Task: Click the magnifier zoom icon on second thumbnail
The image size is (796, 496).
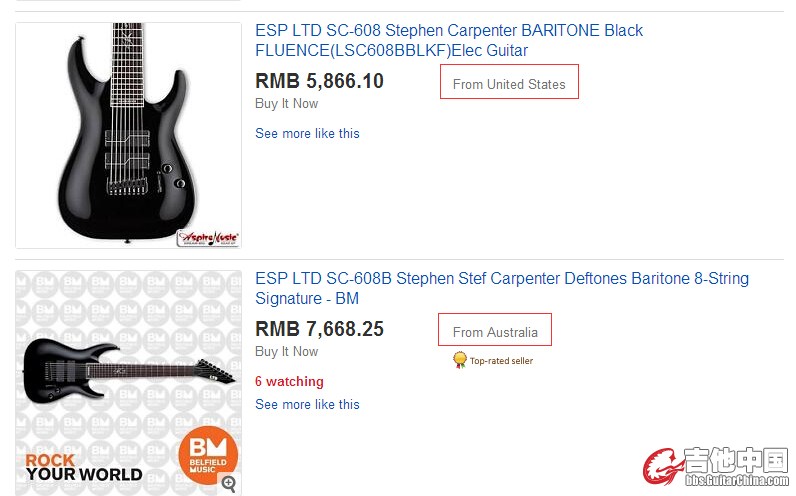Action: (x=229, y=484)
